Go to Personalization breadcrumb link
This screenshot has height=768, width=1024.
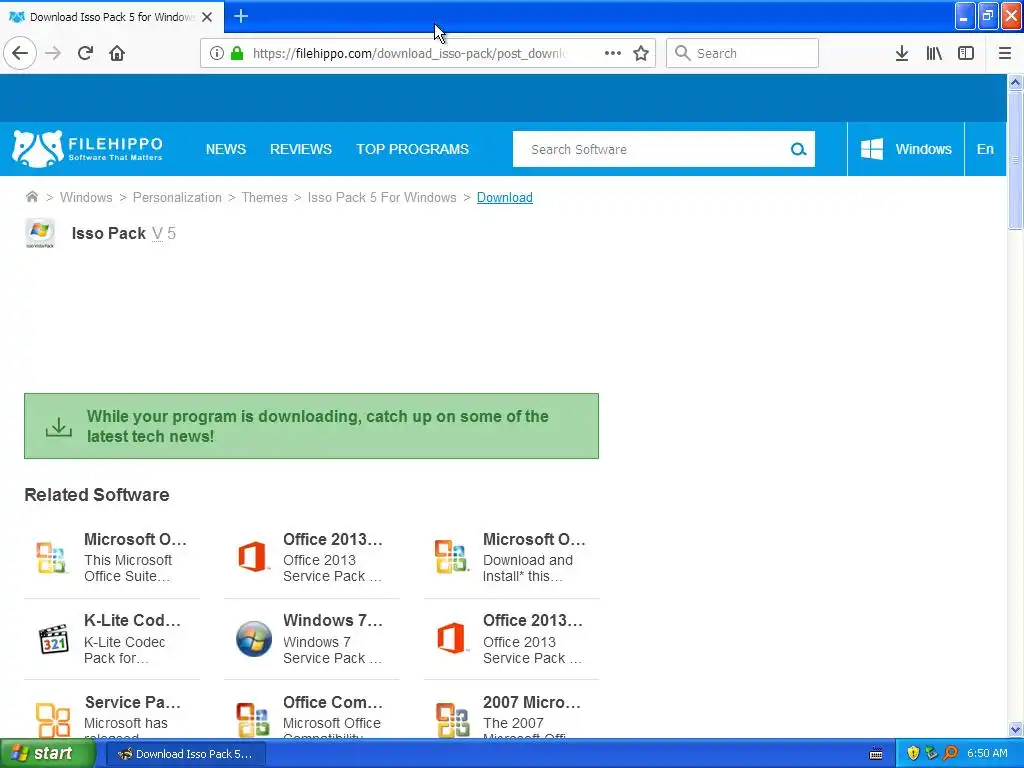(x=177, y=197)
